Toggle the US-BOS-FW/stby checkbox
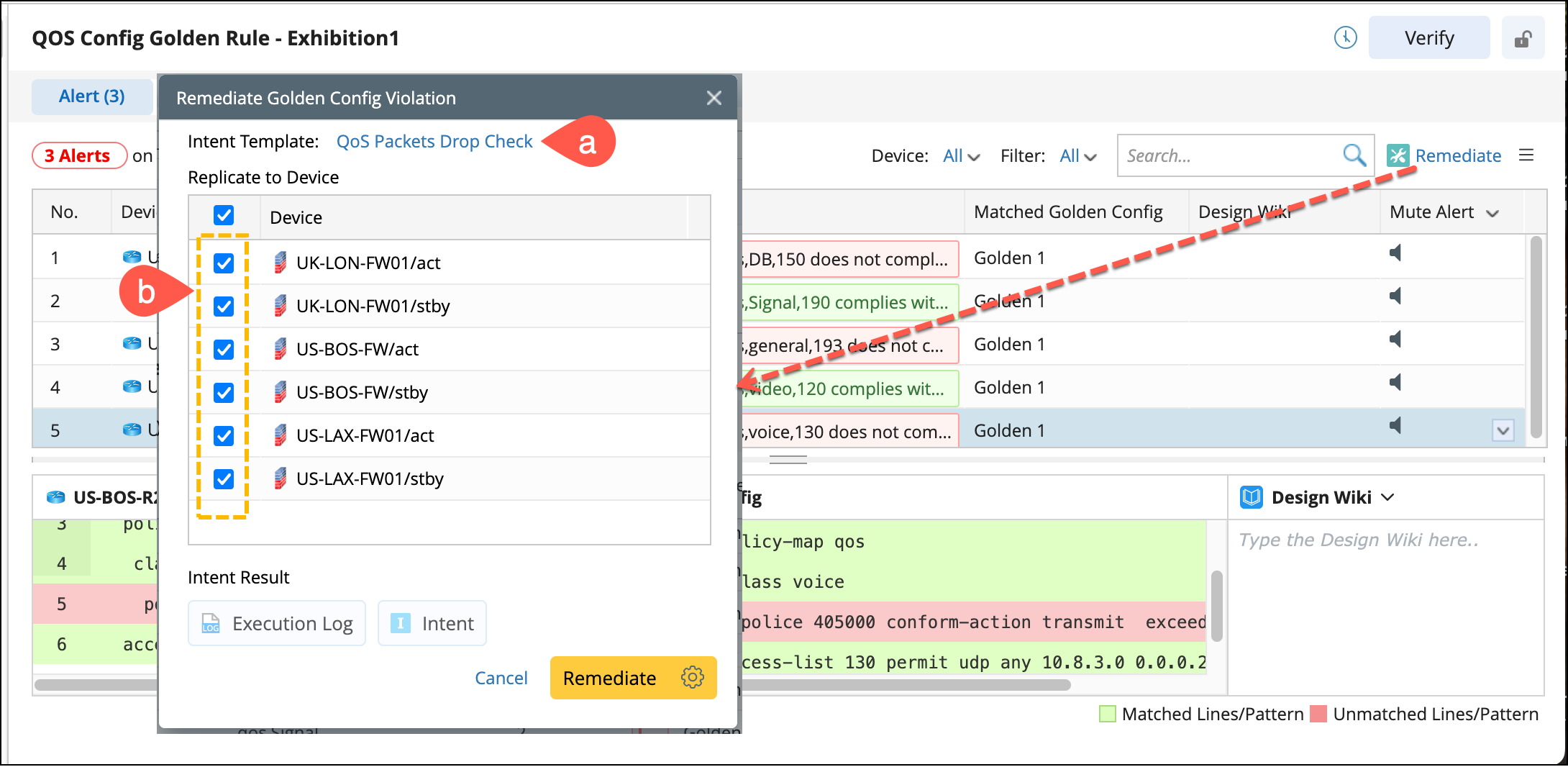Viewport: 1568px width, 767px height. [224, 393]
